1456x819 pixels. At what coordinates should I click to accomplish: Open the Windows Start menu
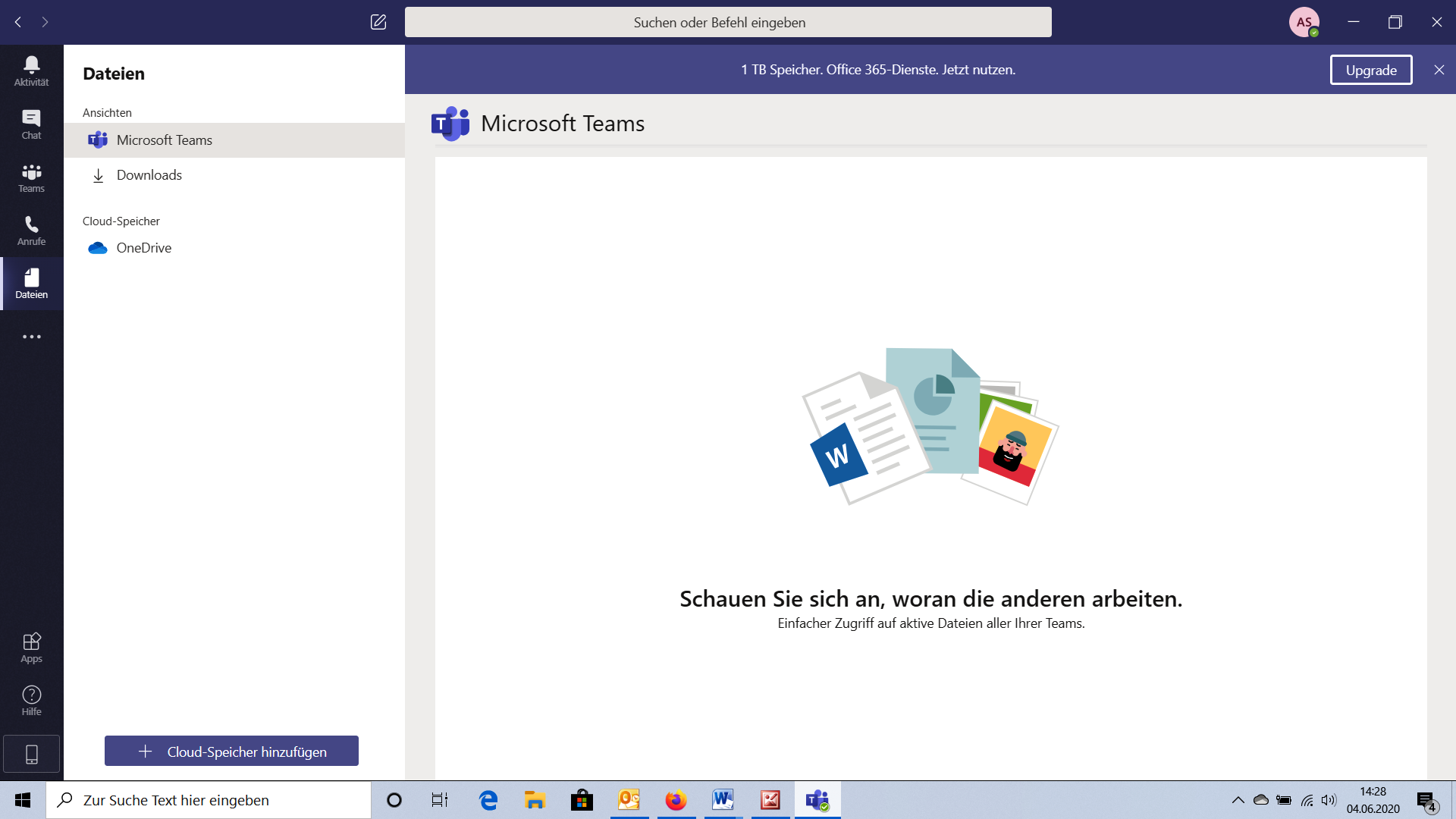coord(23,800)
